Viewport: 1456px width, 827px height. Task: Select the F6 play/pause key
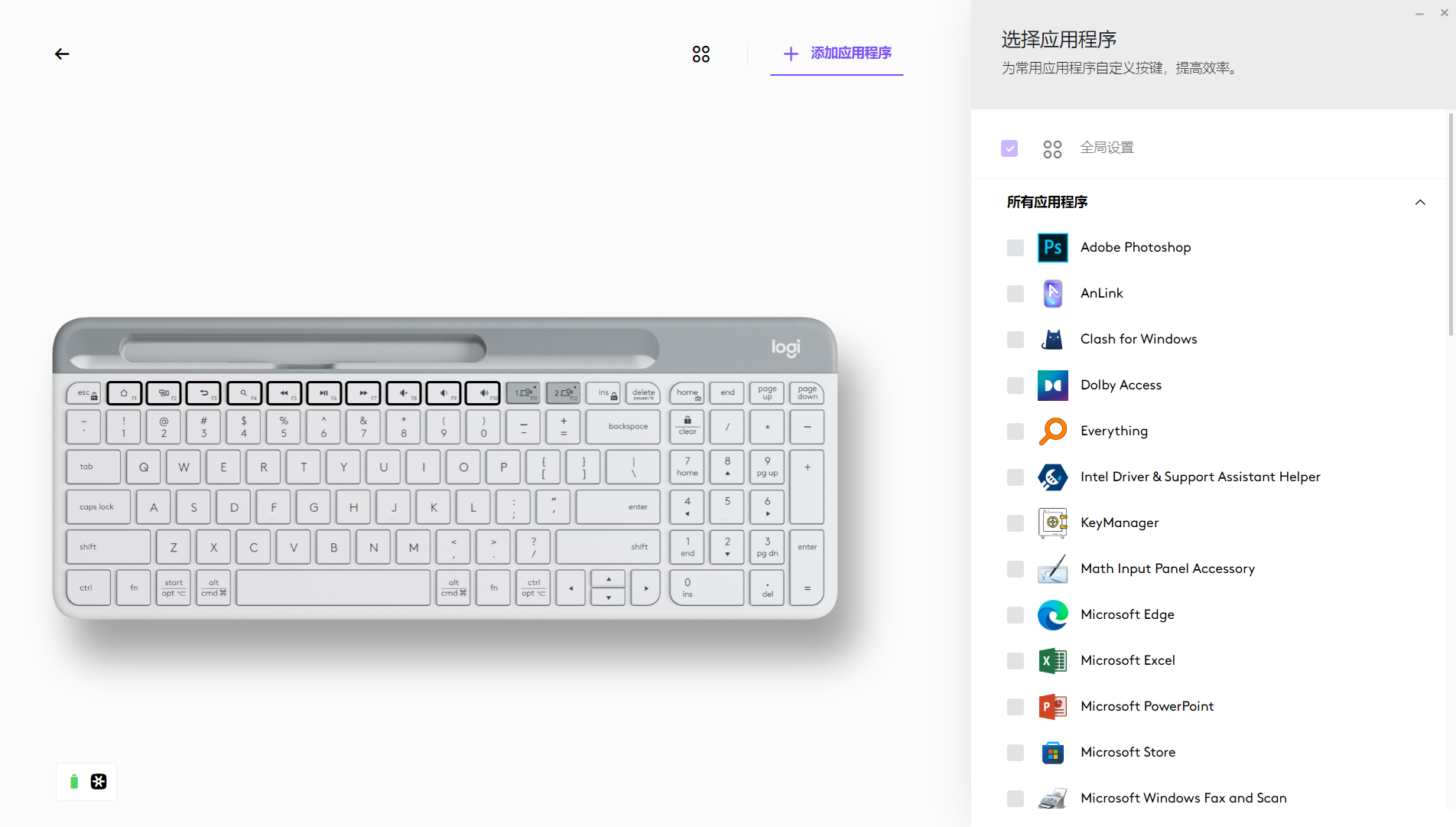tap(323, 393)
